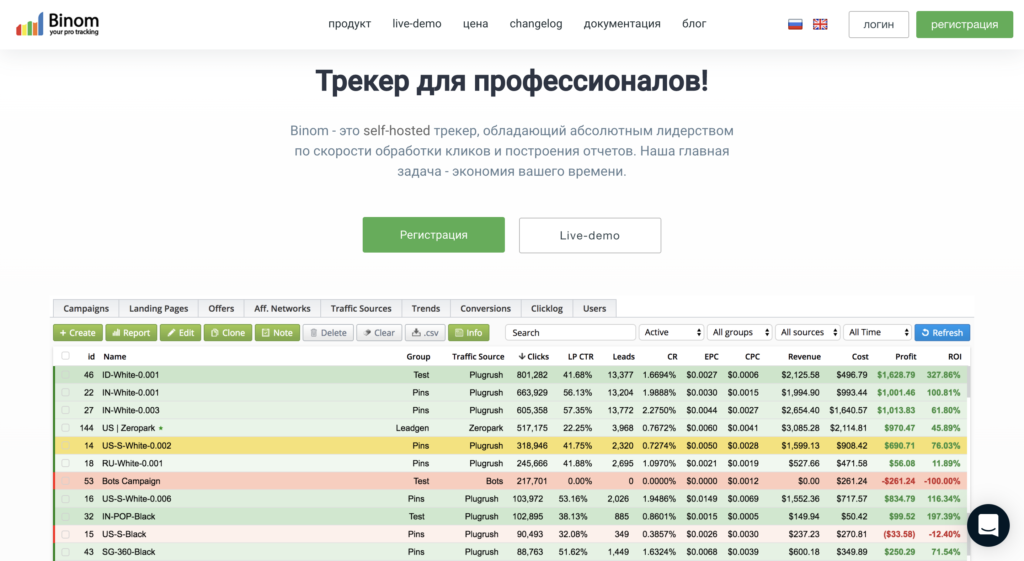Switch to the Conversions tab
Viewport: 1024px width, 561px height.
485,308
